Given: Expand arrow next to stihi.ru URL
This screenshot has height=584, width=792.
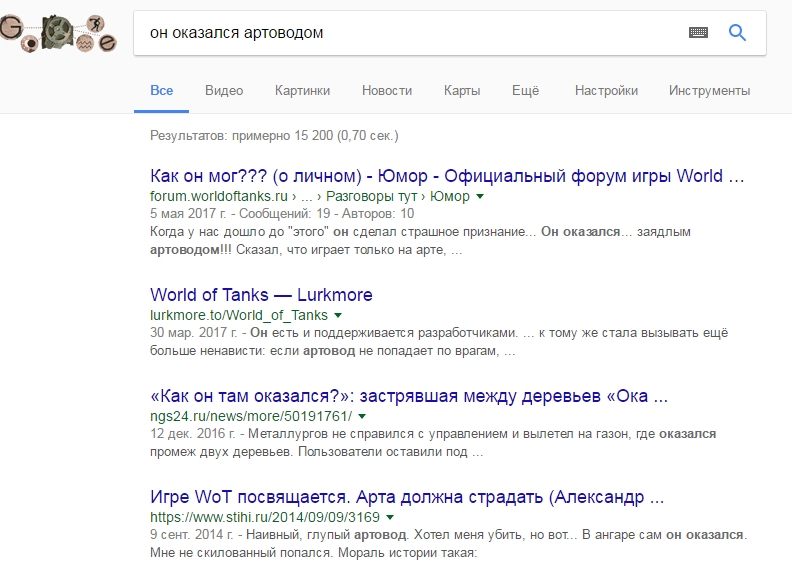Looking at the screenshot, I should point(389,518).
